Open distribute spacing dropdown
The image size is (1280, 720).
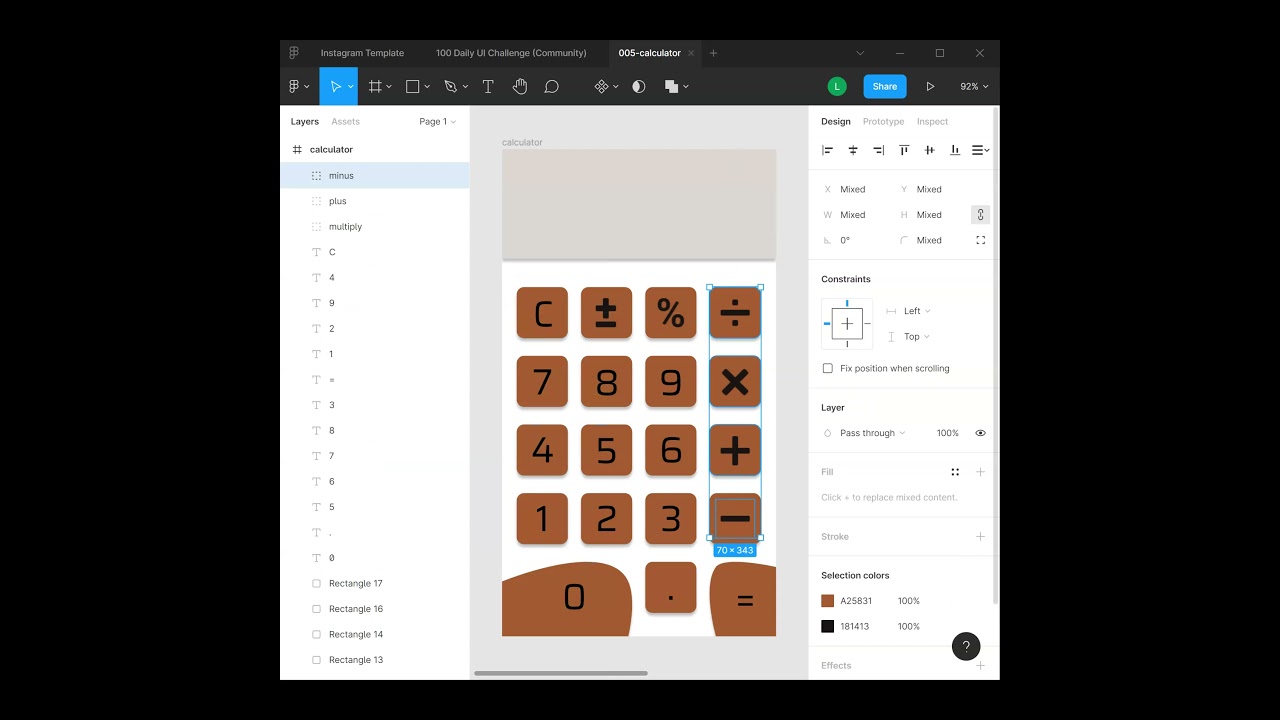click(981, 150)
